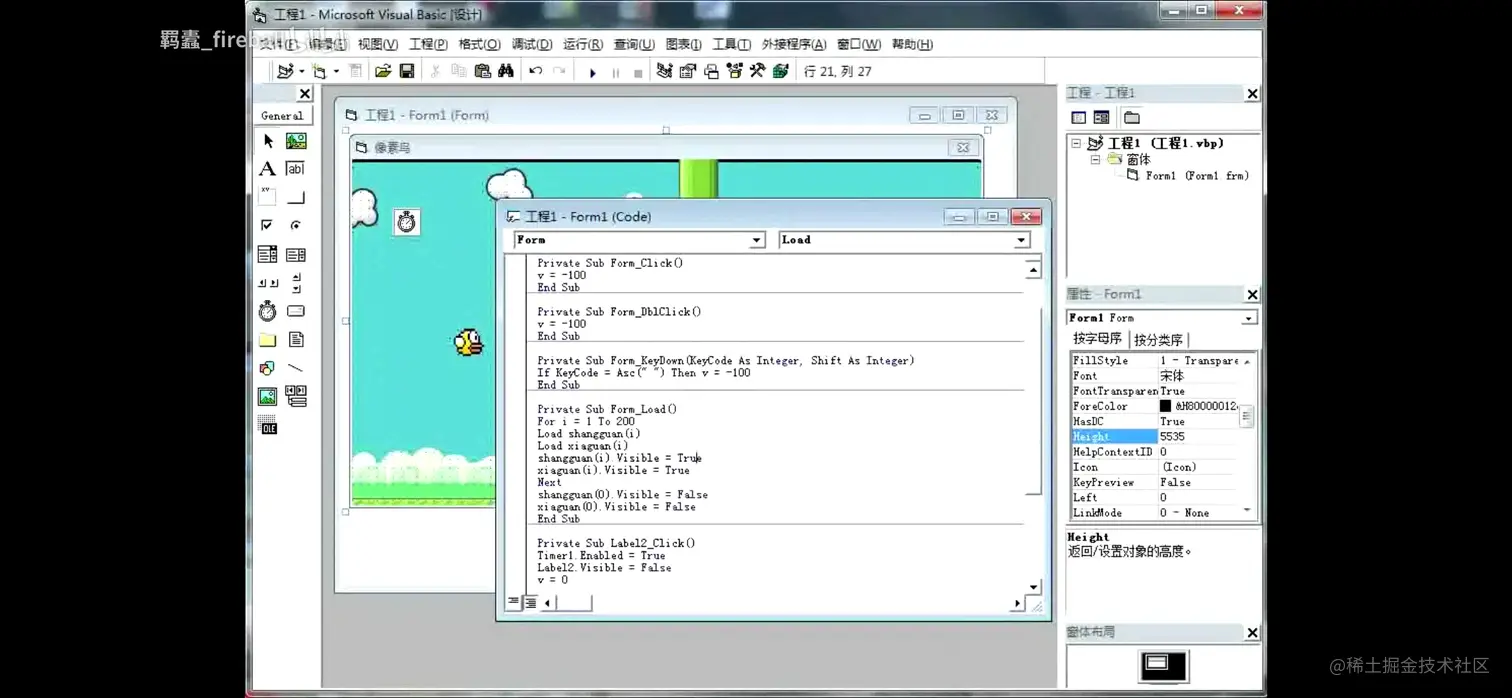
Task: Toggle Full Module View button in Code window
Action: coord(531,602)
